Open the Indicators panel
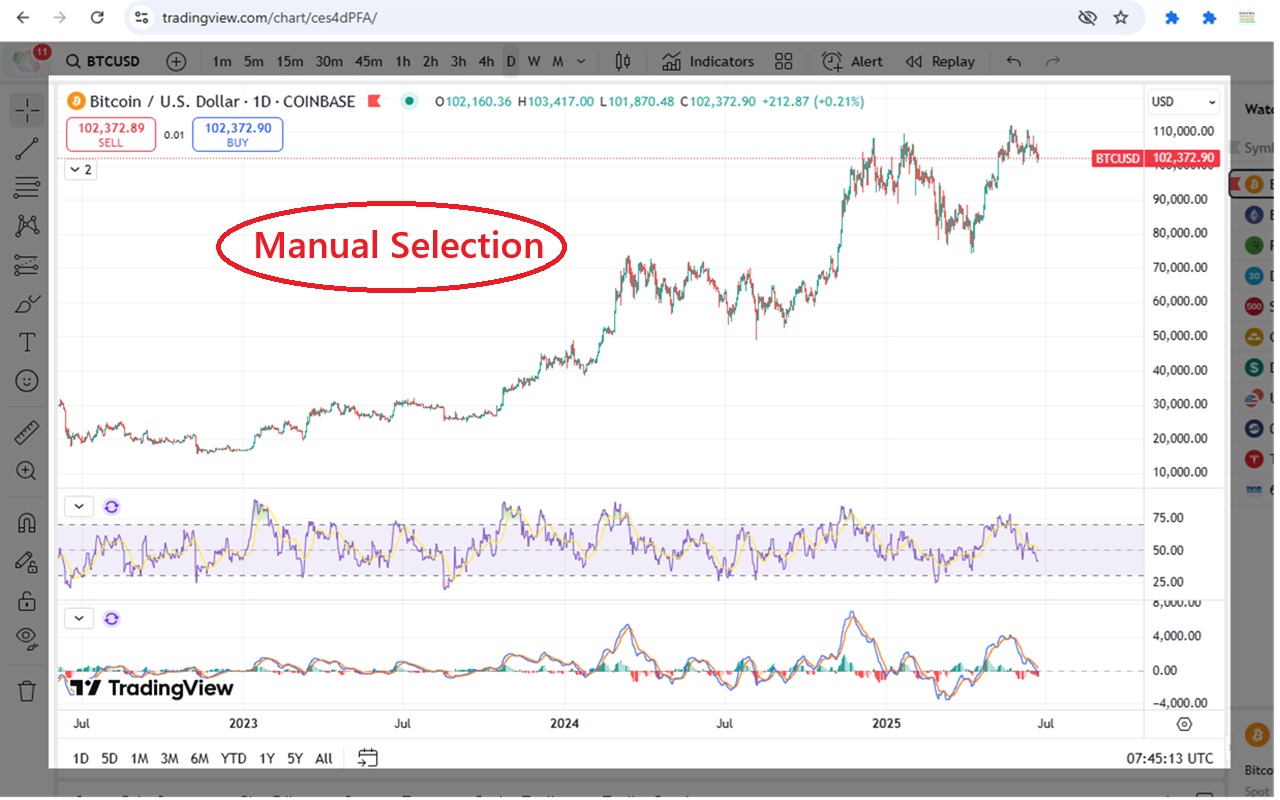Image resolution: width=1280 pixels, height=800 pixels. pyautogui.click(x=708, y=62)
